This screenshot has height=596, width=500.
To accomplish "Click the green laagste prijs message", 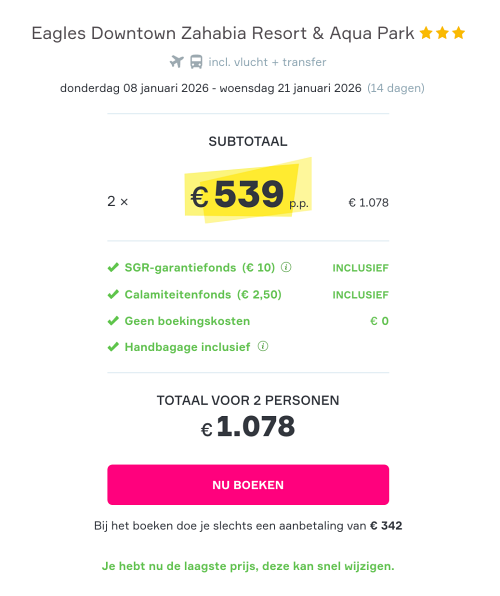I will pos(248,566).
